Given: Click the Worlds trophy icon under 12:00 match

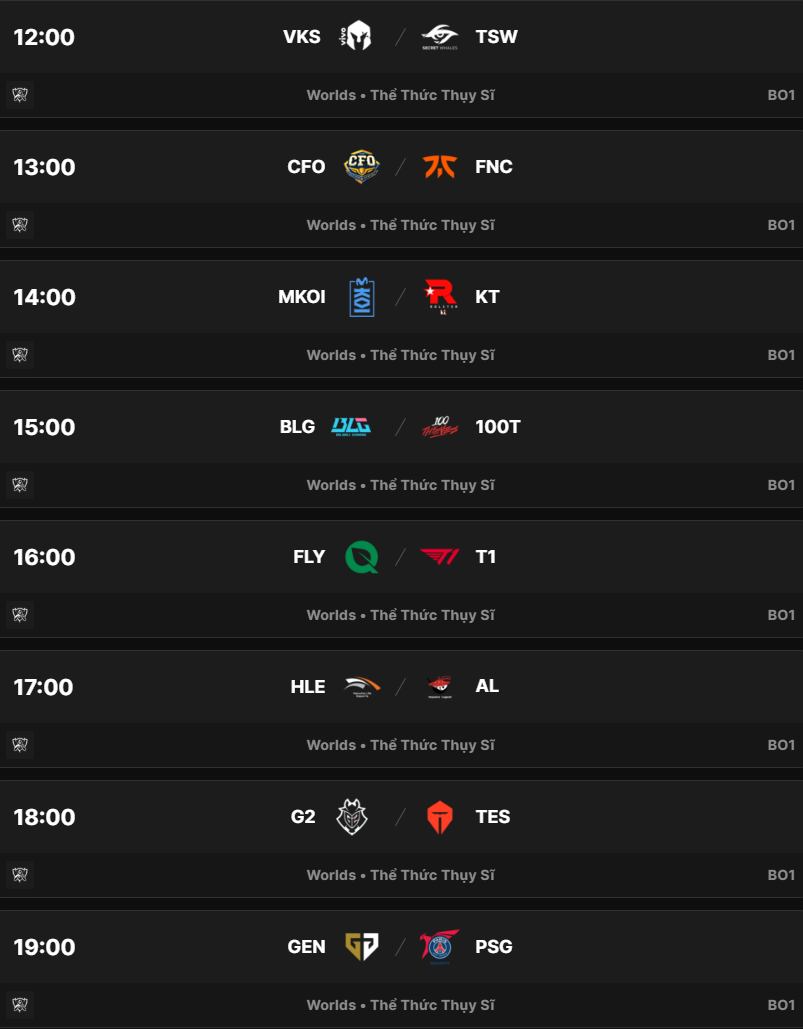Looking at the screenshot, I should (x=20, y=95).
